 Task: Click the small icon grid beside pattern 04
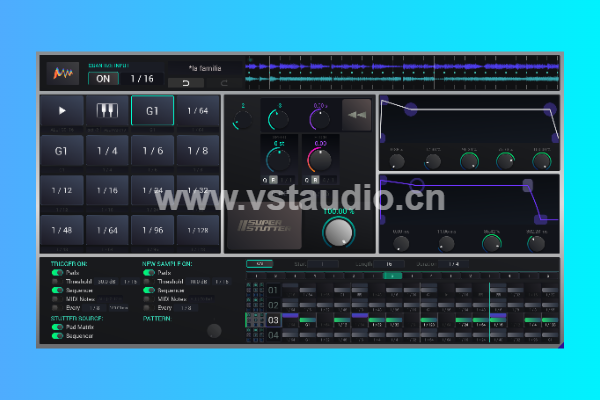click(255, 335)
